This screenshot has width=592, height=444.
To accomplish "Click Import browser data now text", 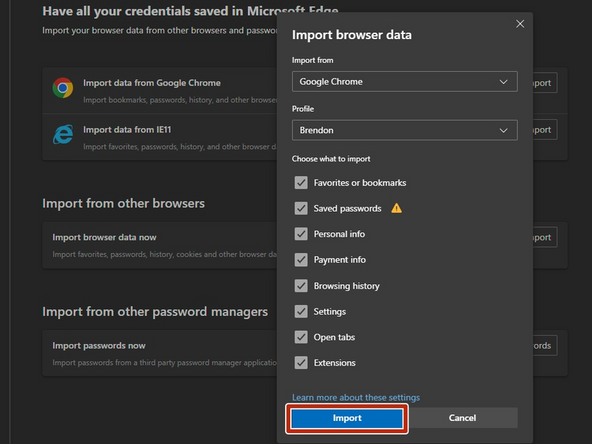I will point(104,237).
